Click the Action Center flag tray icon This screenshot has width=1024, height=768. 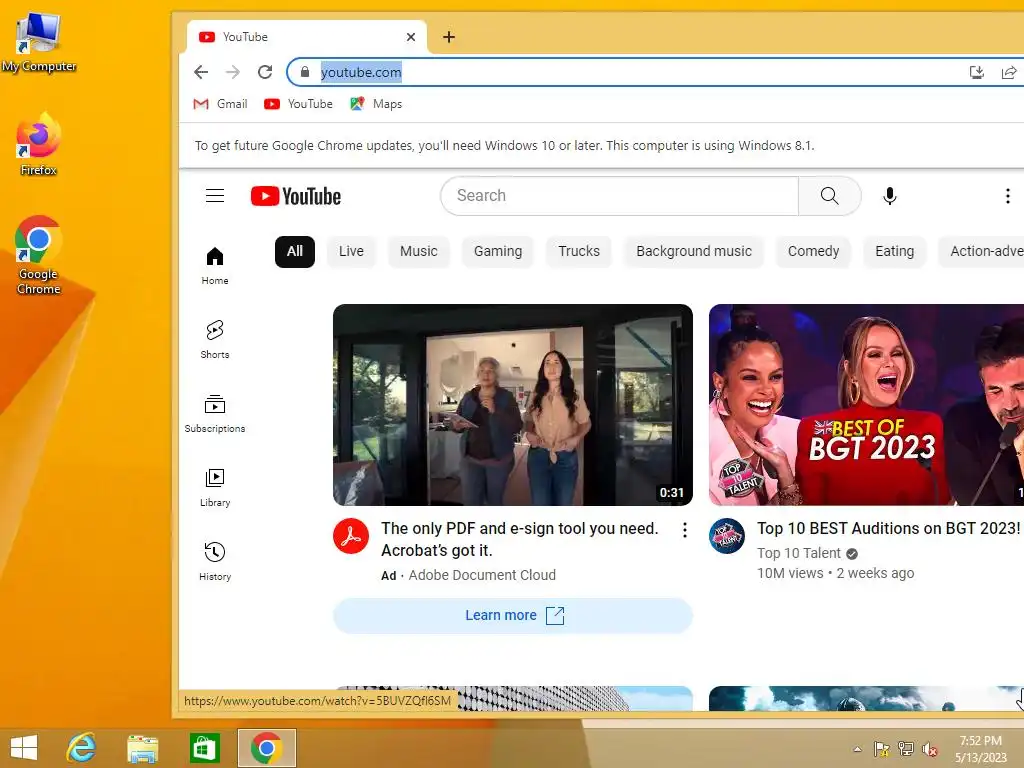882,749
